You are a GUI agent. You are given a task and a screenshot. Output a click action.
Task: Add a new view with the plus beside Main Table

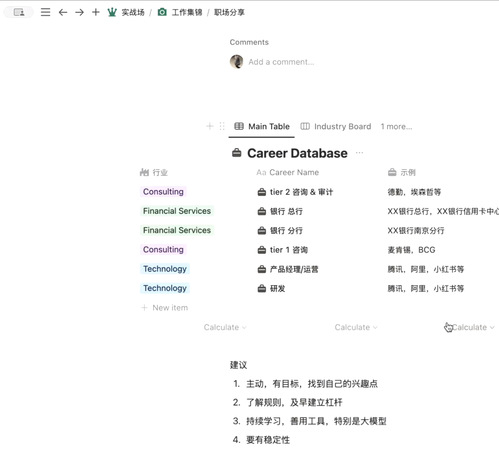tap(210, 126)
